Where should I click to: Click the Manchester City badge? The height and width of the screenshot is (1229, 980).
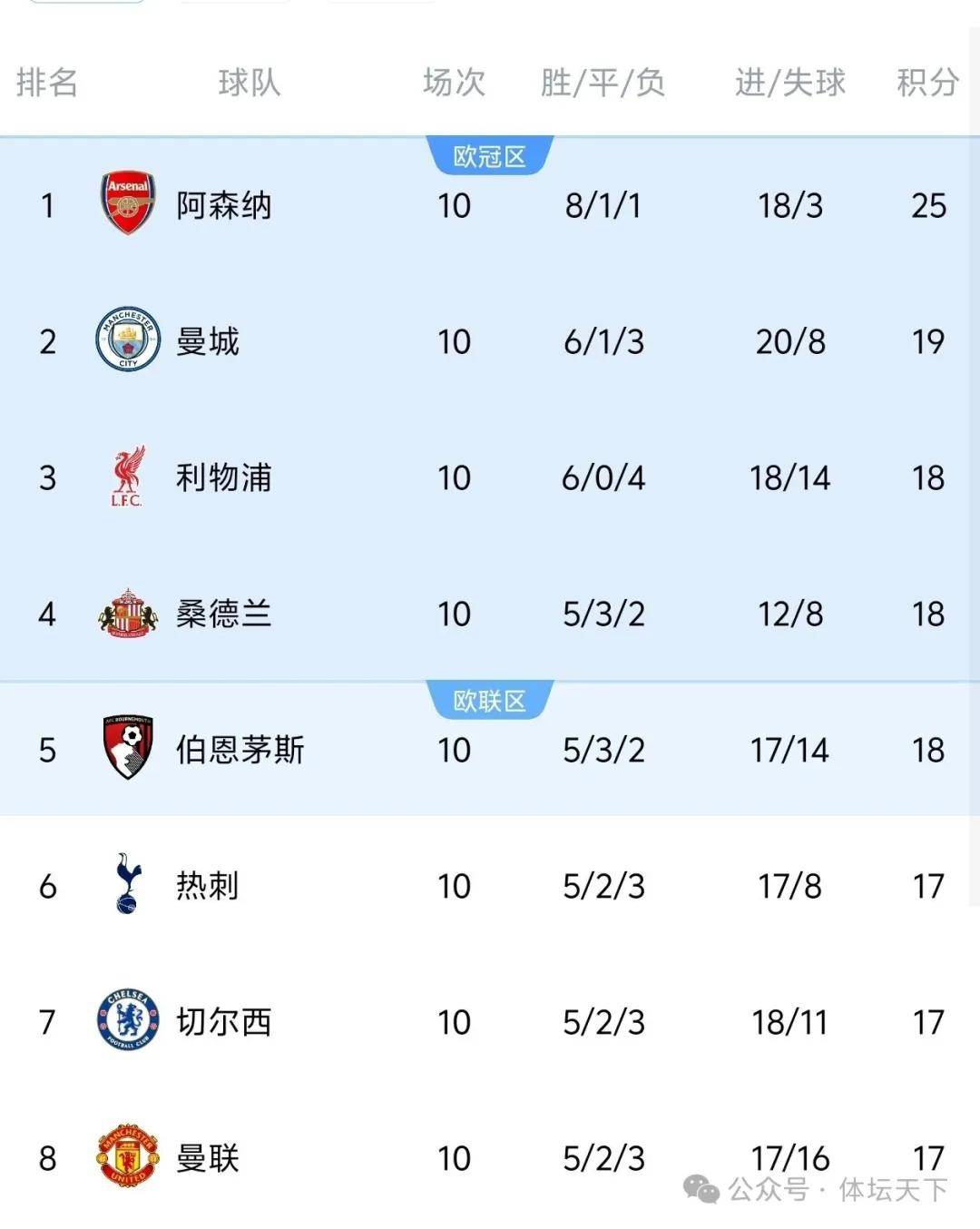(x=128, y=339)
